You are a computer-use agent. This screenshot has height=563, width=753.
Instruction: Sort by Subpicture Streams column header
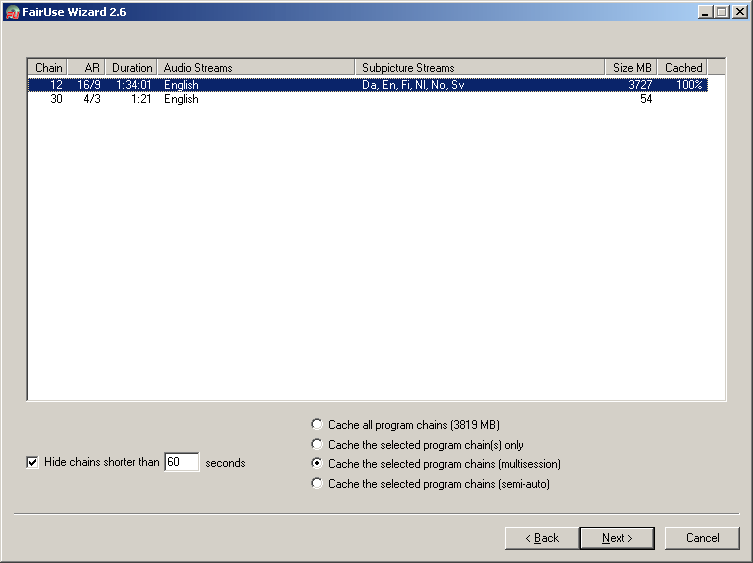480,68
